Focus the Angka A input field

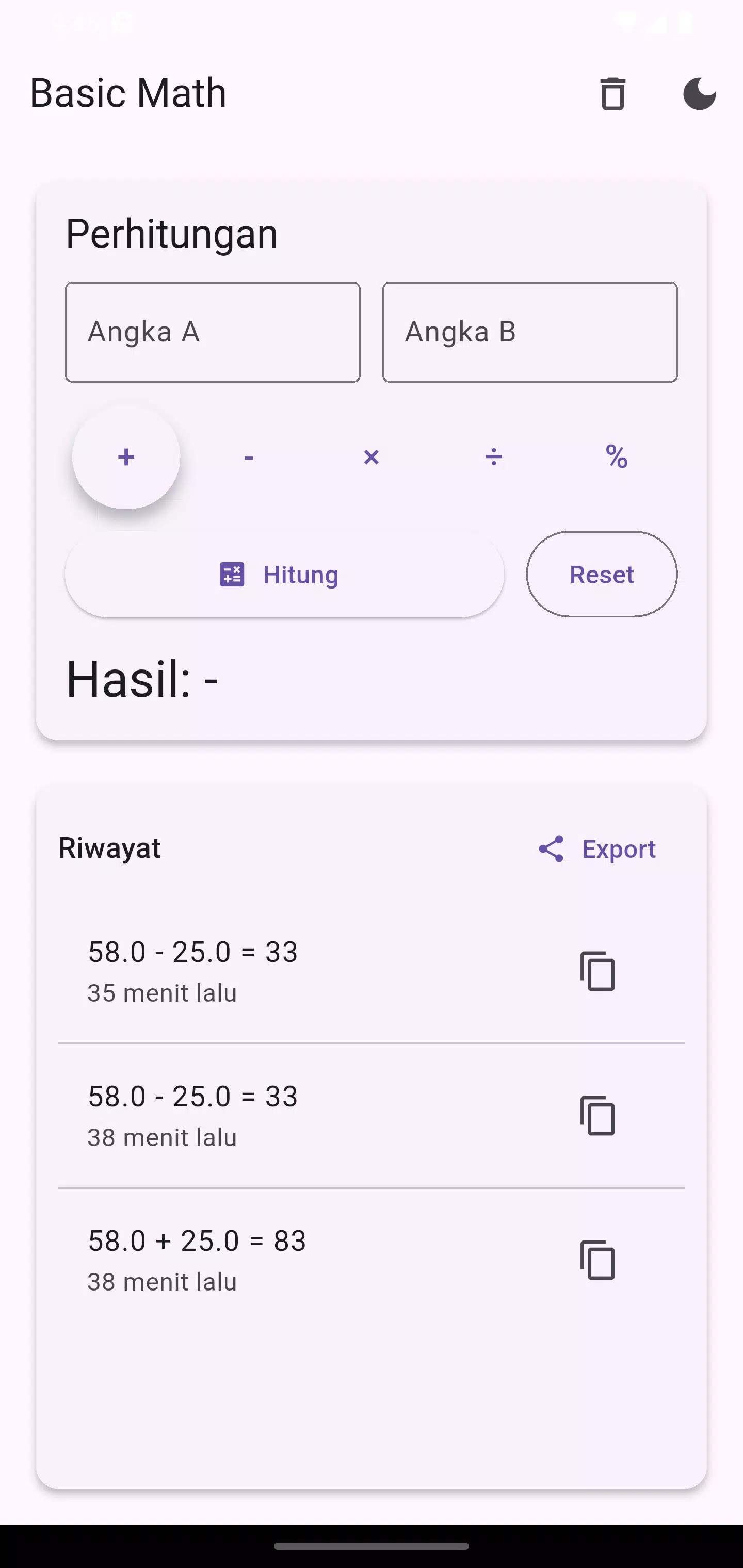pyautogui.click(x=213, y=332)
